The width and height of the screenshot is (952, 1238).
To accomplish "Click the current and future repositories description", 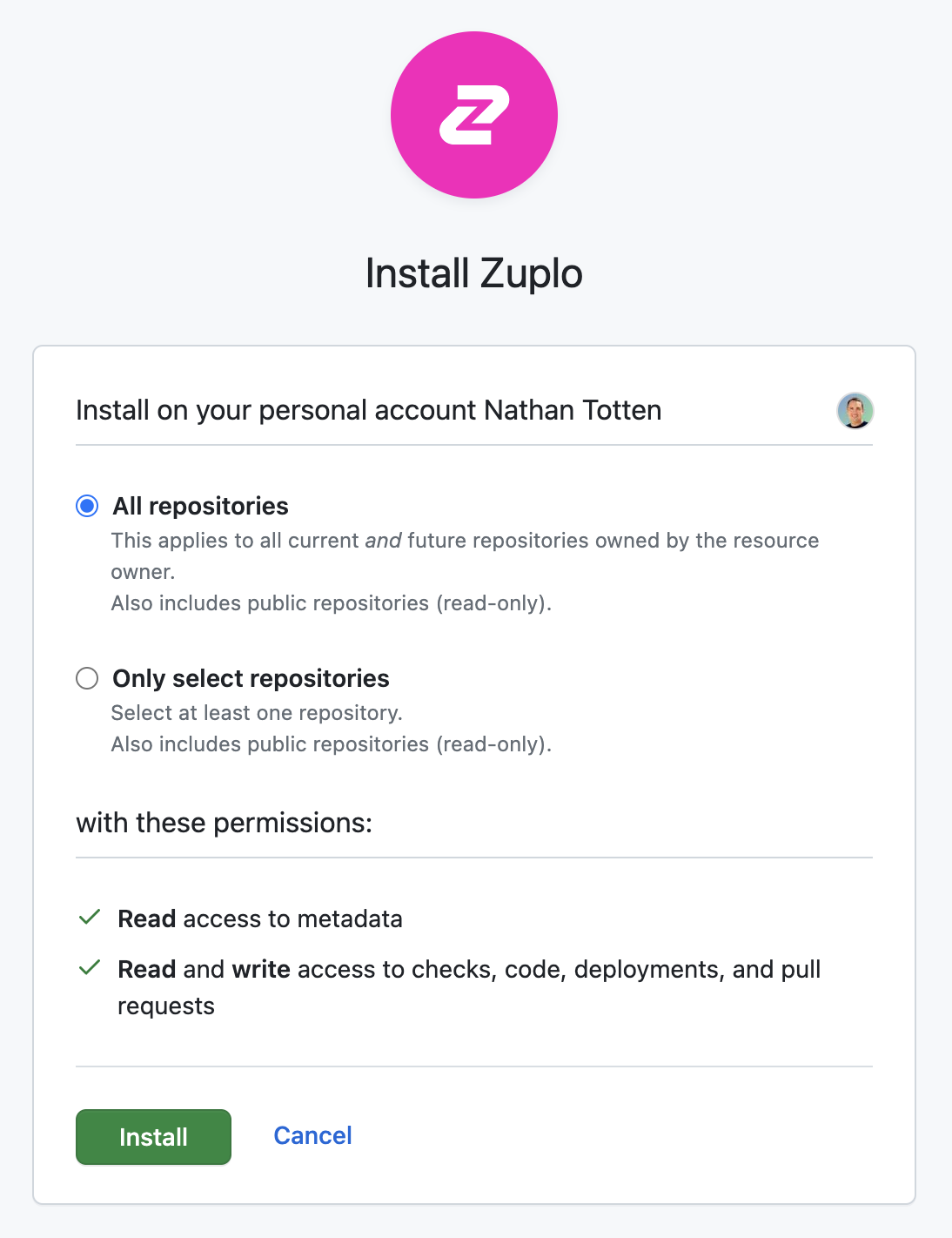I will [x=465, y=556].
